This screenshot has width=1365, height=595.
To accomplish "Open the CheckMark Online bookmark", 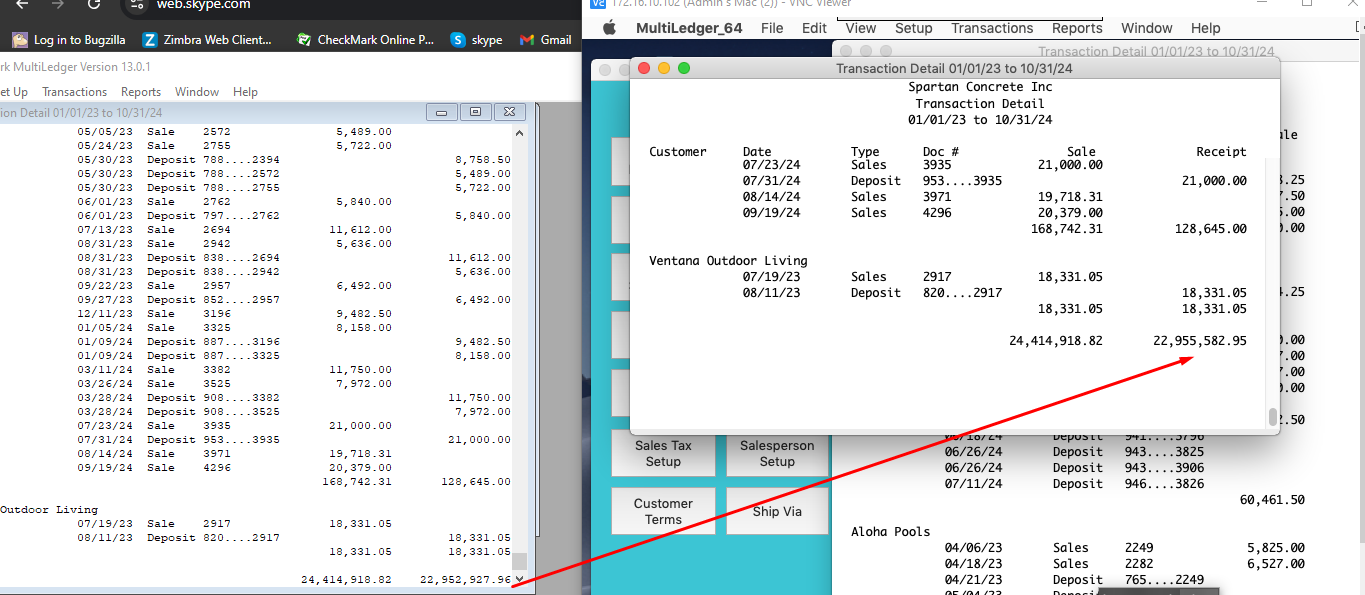I will [x=366, y=40].
